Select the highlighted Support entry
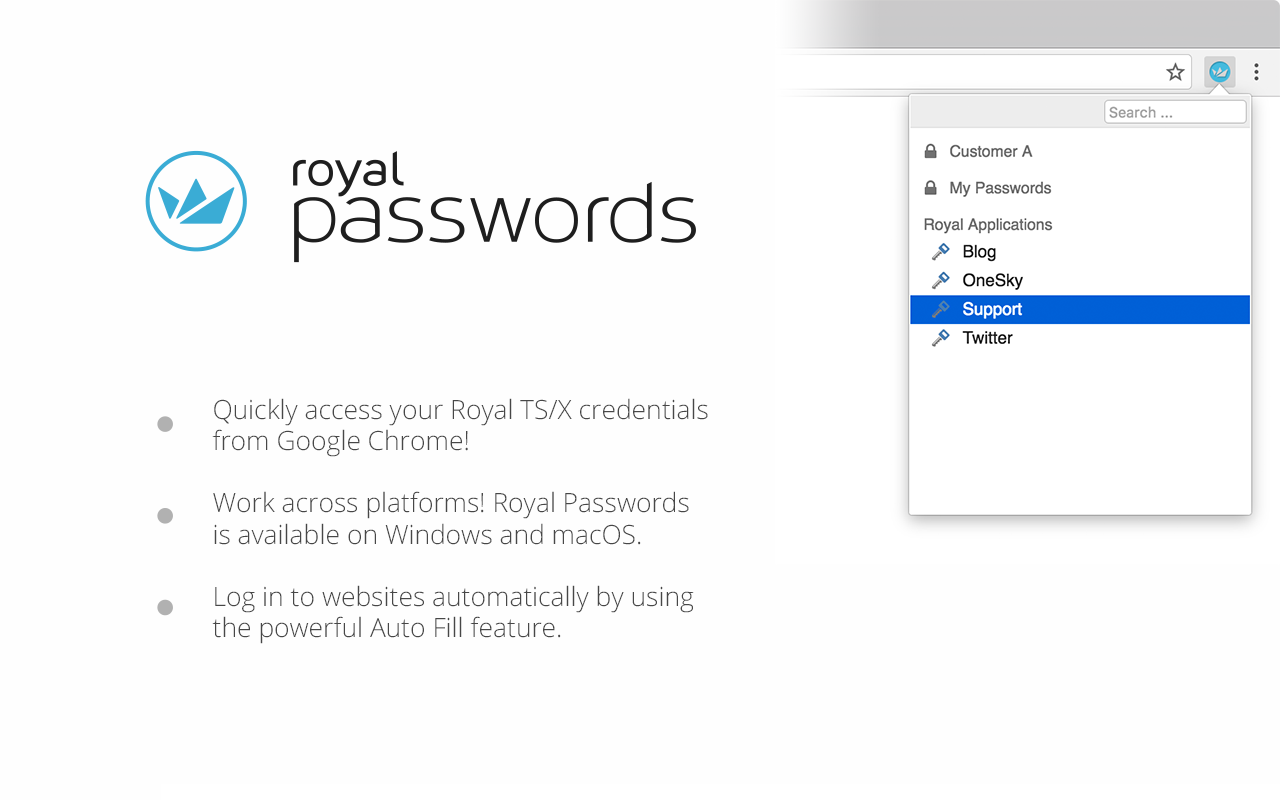This screenshot has width=1280, height=800. click(x=992, y=309)
